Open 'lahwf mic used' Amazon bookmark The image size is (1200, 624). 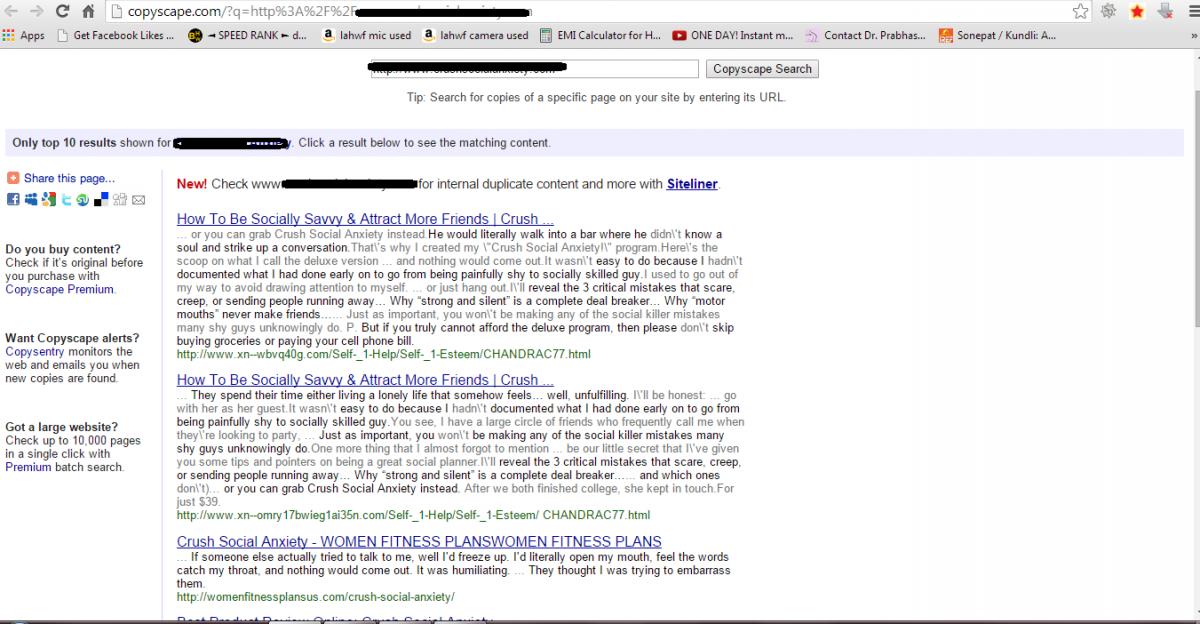click(367, 35)
